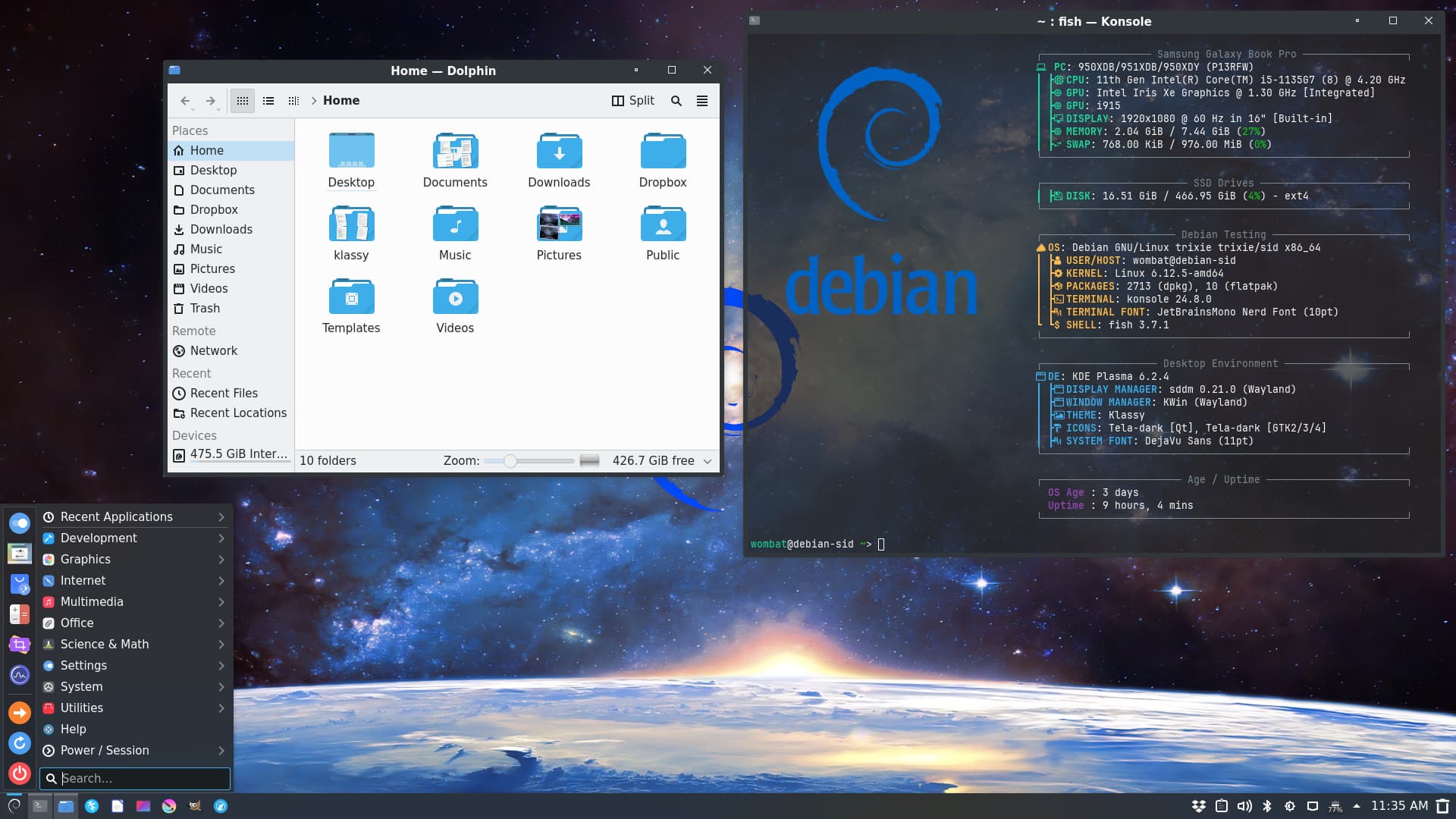
Task: Open volume control in system tray
Action: (1244, 806)
